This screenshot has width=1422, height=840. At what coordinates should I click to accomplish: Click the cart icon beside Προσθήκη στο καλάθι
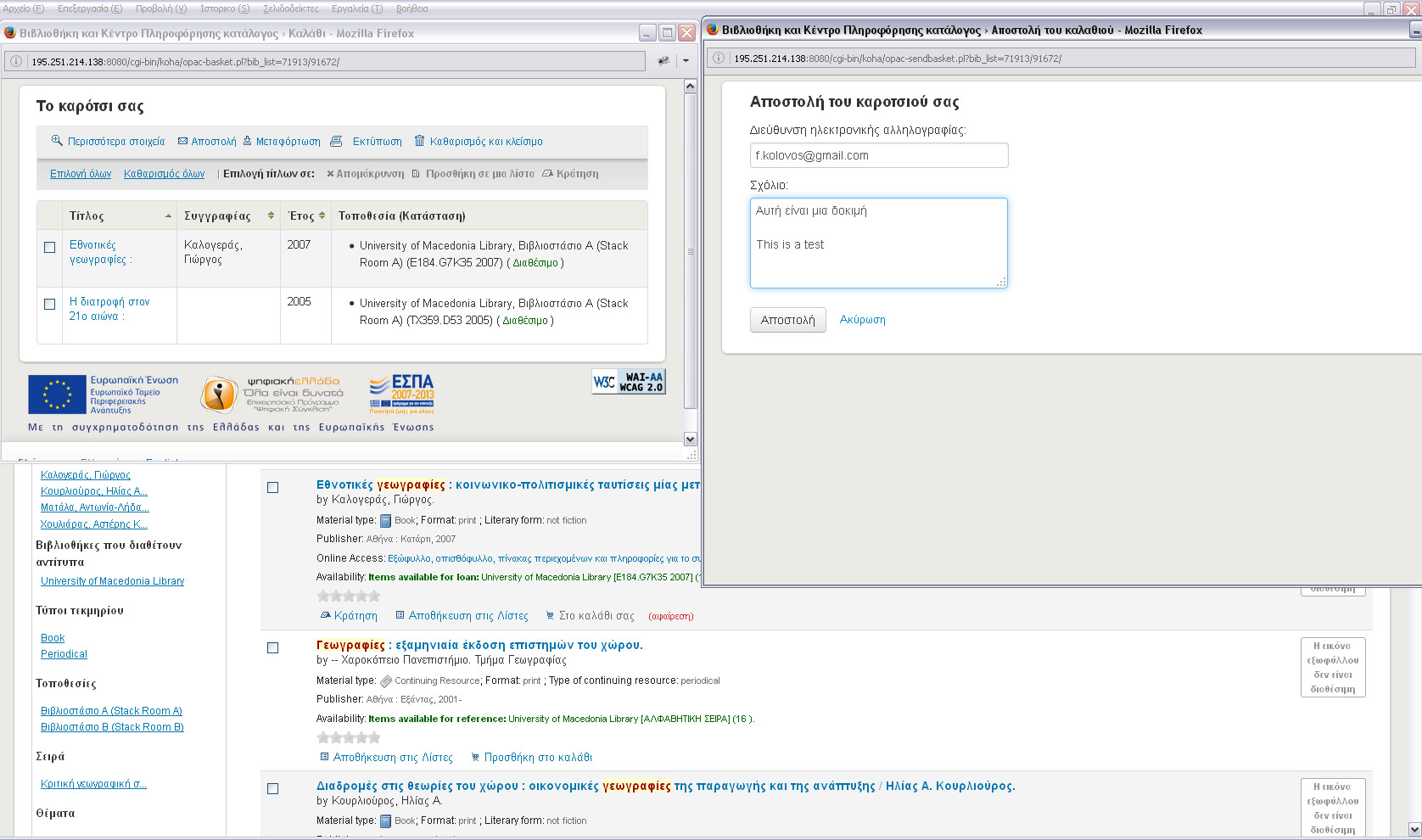point(476,758)
